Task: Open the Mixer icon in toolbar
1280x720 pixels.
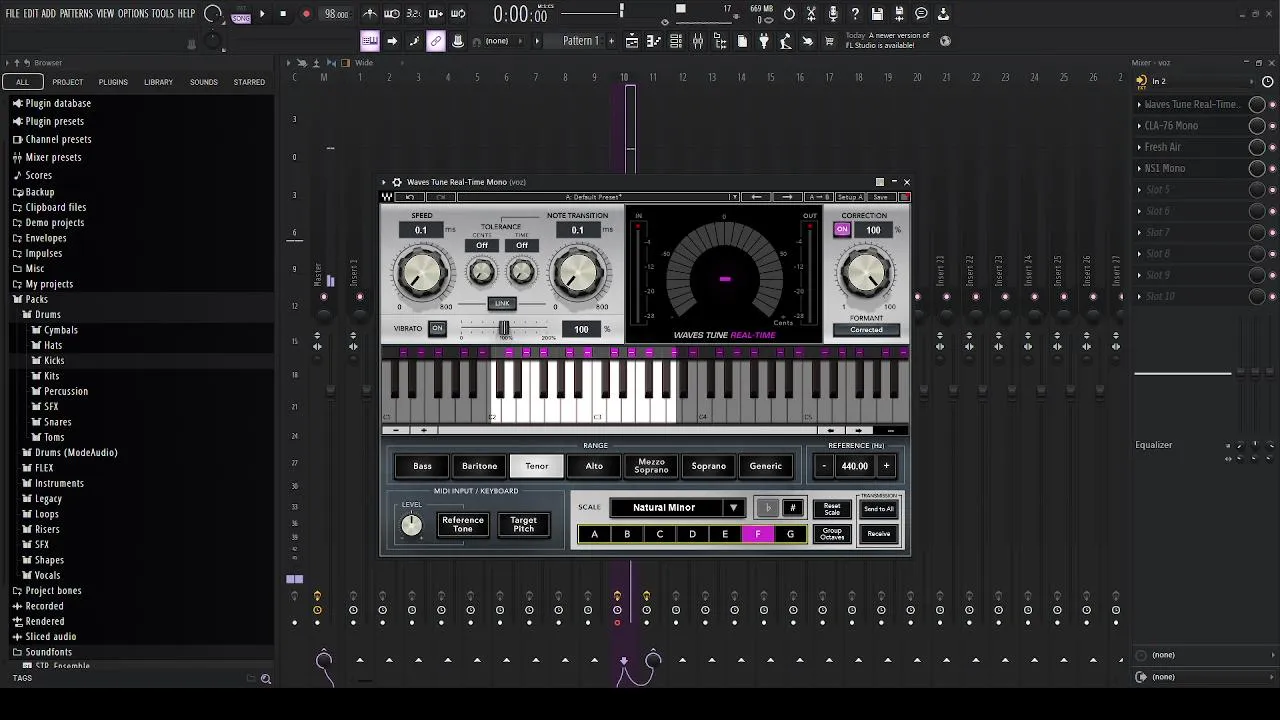Action: pos(698,41)
